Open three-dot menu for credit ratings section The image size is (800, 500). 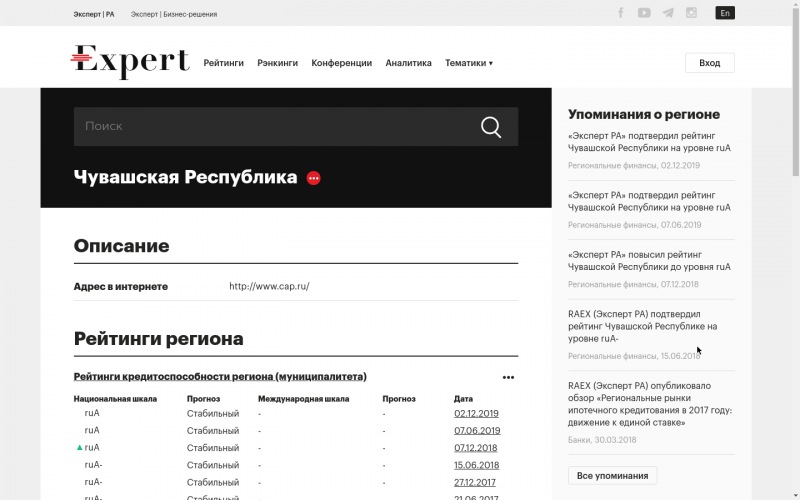click(x=508, y=378)
